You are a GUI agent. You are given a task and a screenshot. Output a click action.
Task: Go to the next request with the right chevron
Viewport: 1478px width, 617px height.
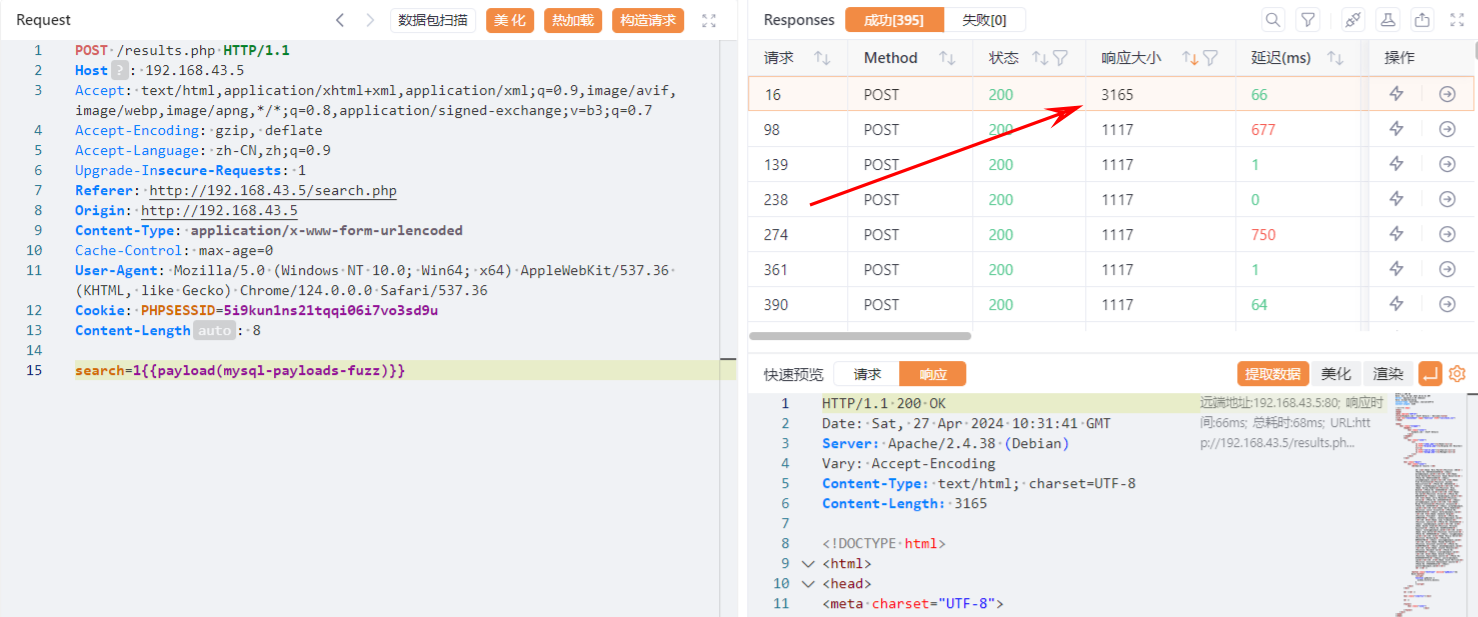[370, 20]
